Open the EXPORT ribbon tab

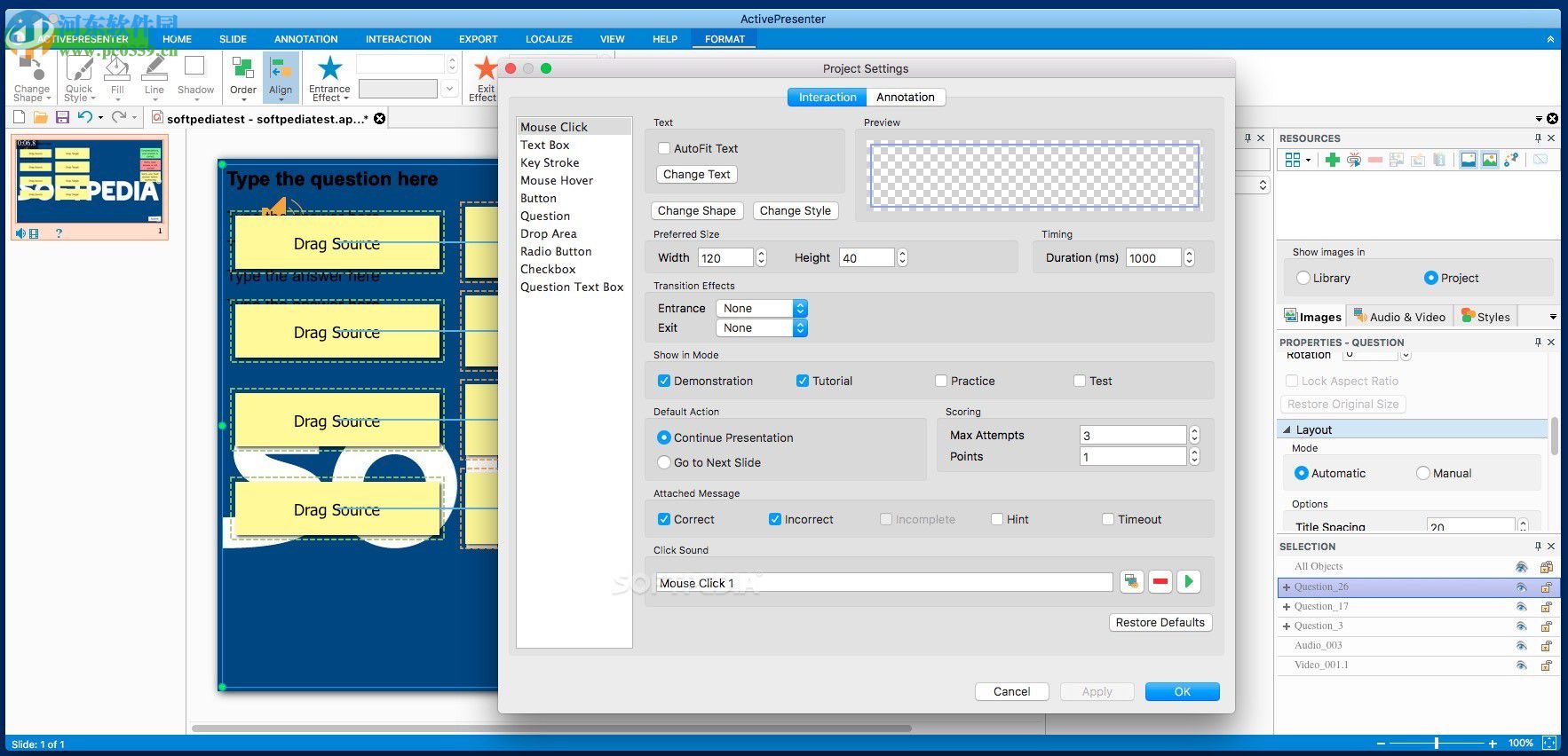click(x=479, y=39)
